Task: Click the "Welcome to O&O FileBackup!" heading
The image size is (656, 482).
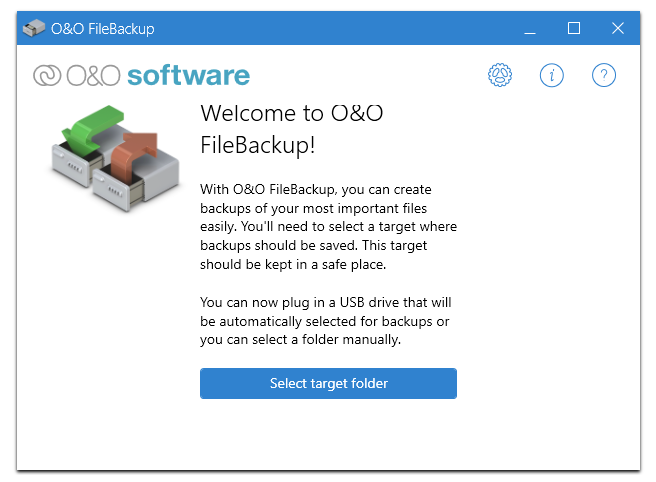Action: 291,128
